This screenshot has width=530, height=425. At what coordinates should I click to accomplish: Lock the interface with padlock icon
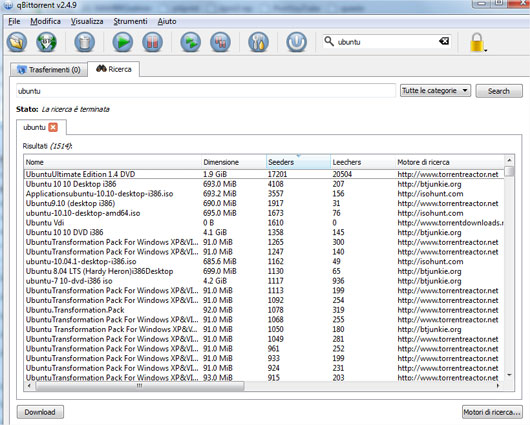pyautogui.click(x=477, y=42)
